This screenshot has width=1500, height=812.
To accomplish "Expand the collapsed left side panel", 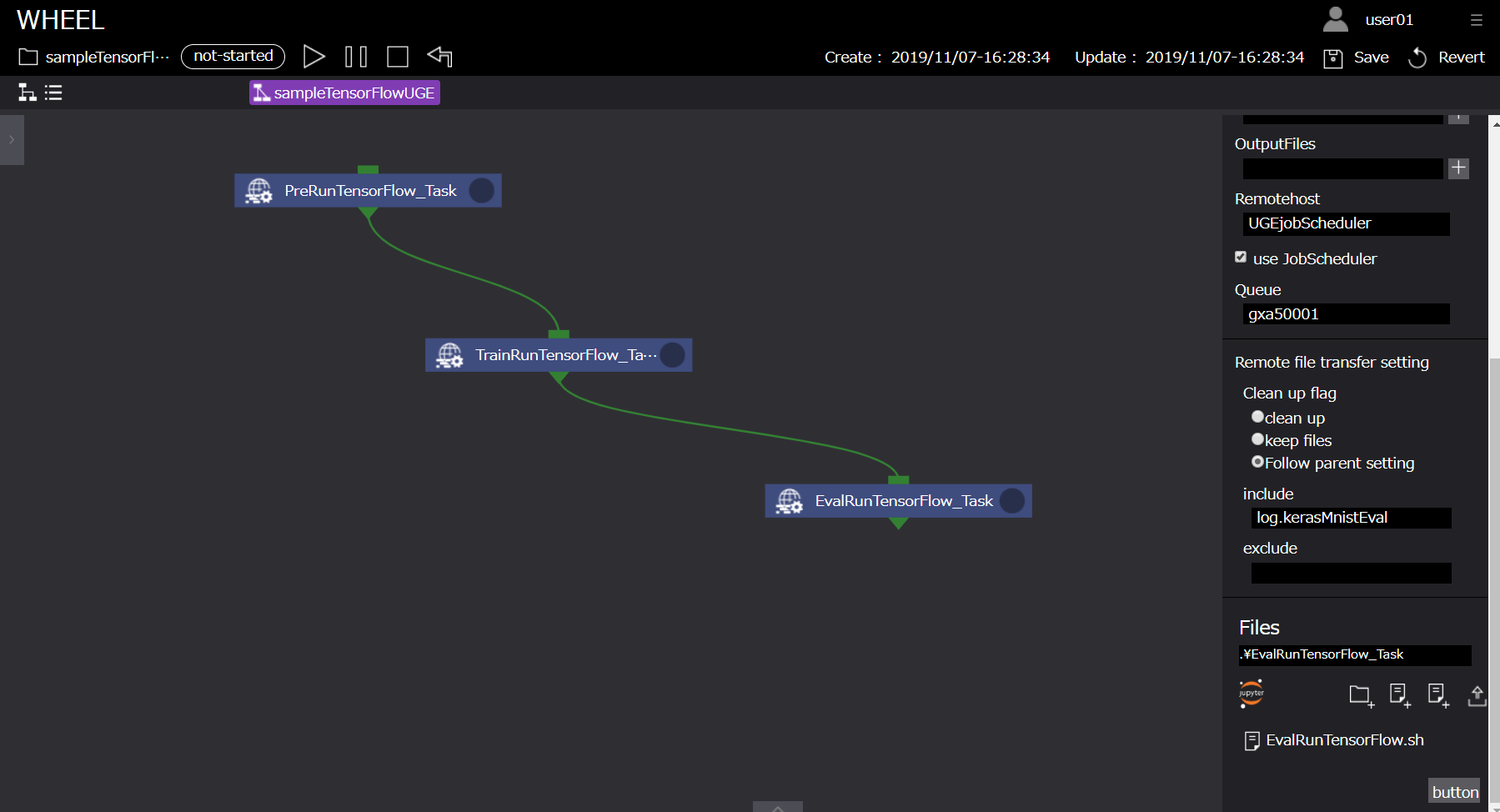I will (x=12, y=140).
